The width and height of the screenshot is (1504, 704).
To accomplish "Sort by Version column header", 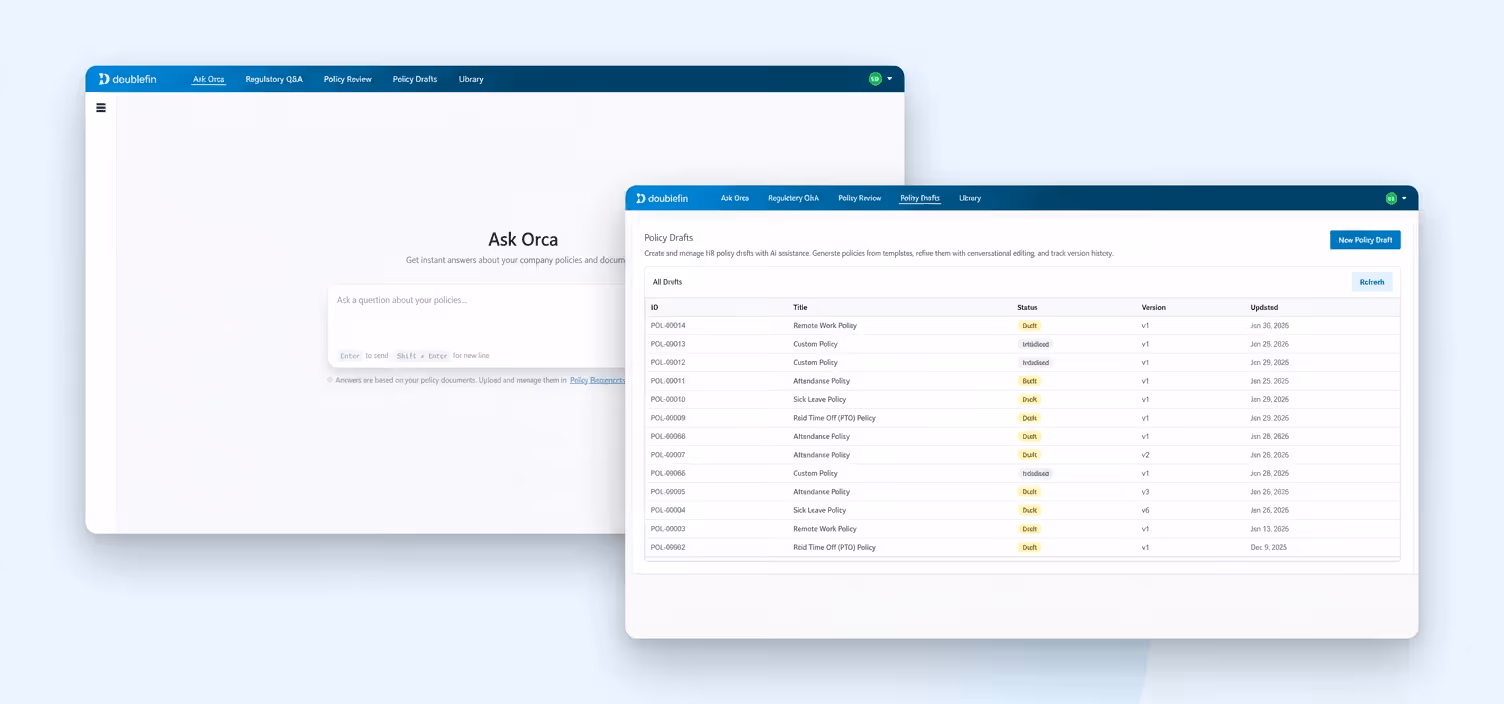I will pyautogui.click(x=1154, y=307).
